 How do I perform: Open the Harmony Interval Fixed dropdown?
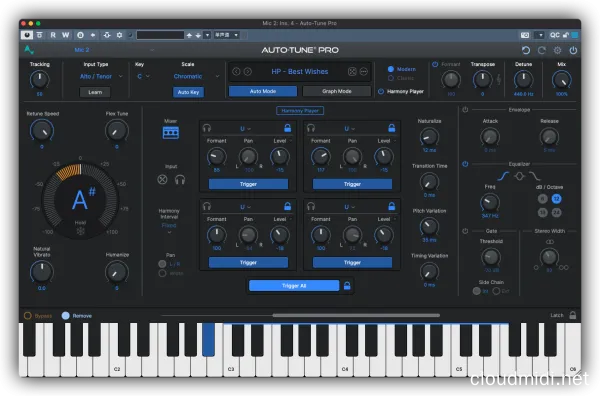point(169,228)
